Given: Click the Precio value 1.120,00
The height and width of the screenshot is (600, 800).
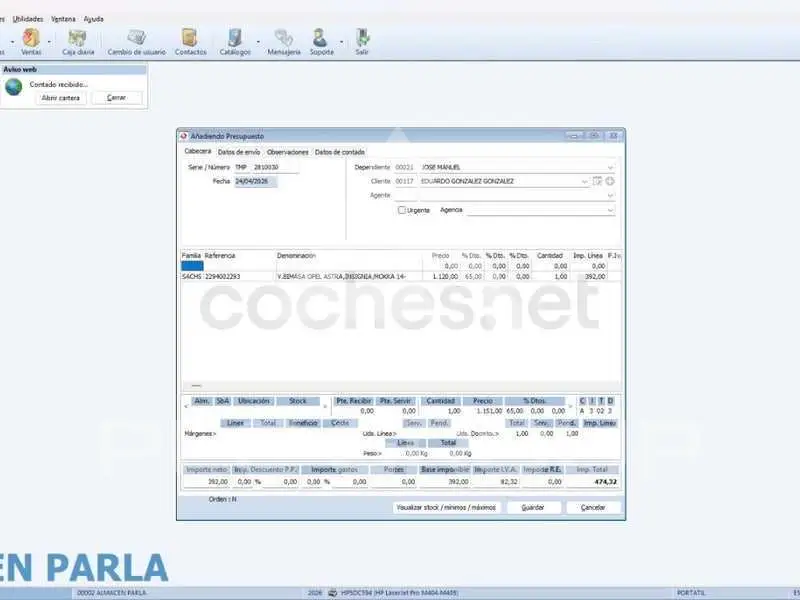Looking at the screenshot, I should [x=446, y=277].
